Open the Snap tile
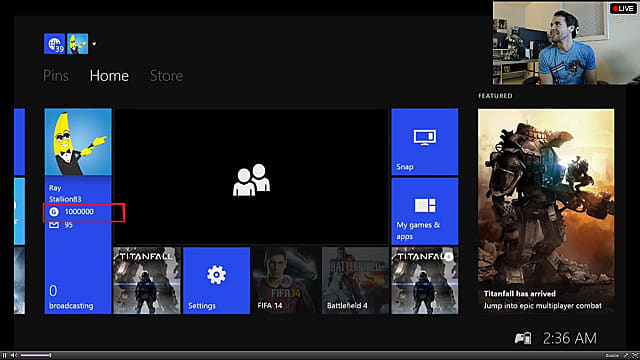This screenshot has height=360, width=640. (x=425, y=142)
